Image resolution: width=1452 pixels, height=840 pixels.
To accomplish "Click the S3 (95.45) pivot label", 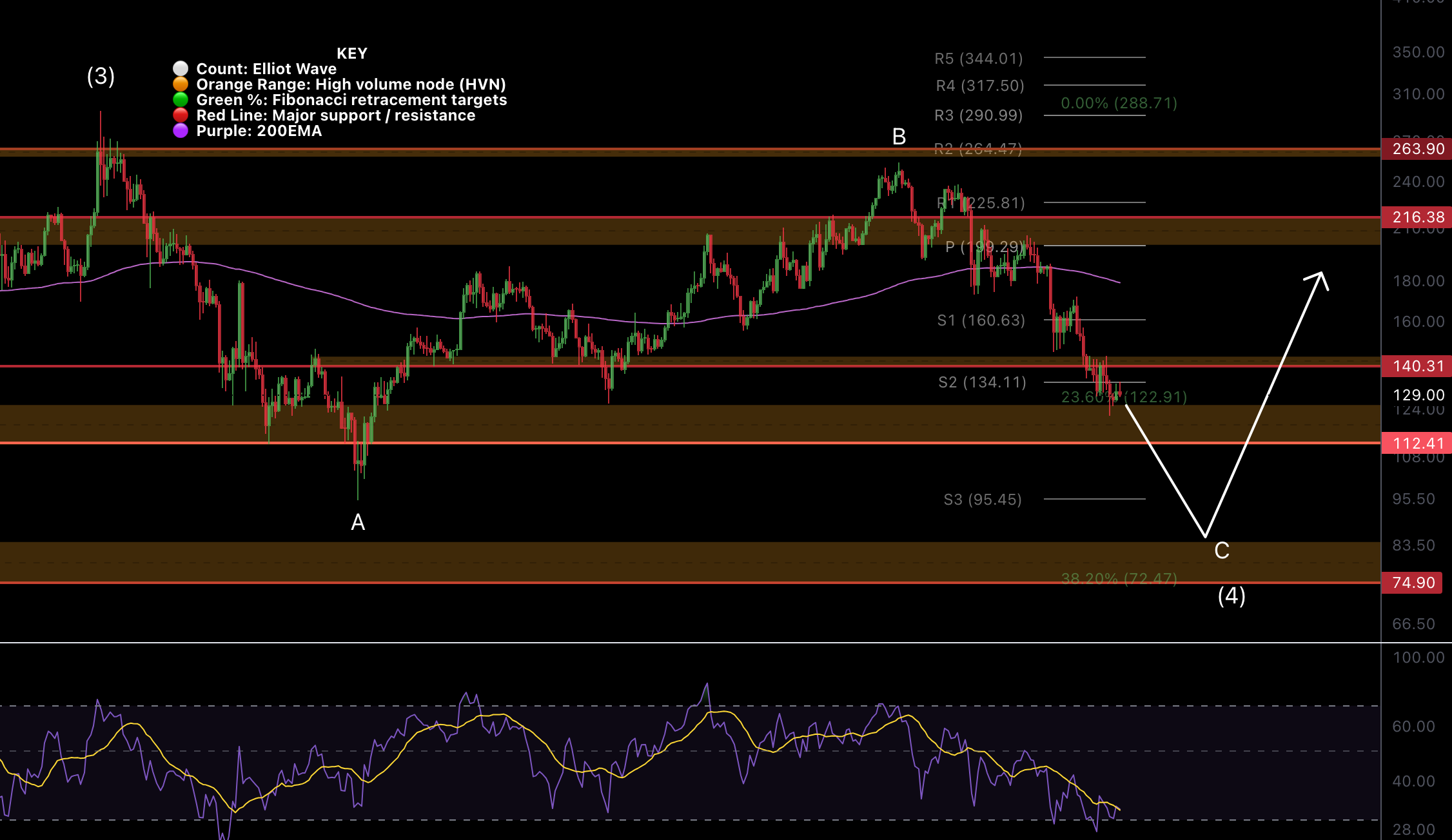I will pyautogui.click(x=982, y=500).
